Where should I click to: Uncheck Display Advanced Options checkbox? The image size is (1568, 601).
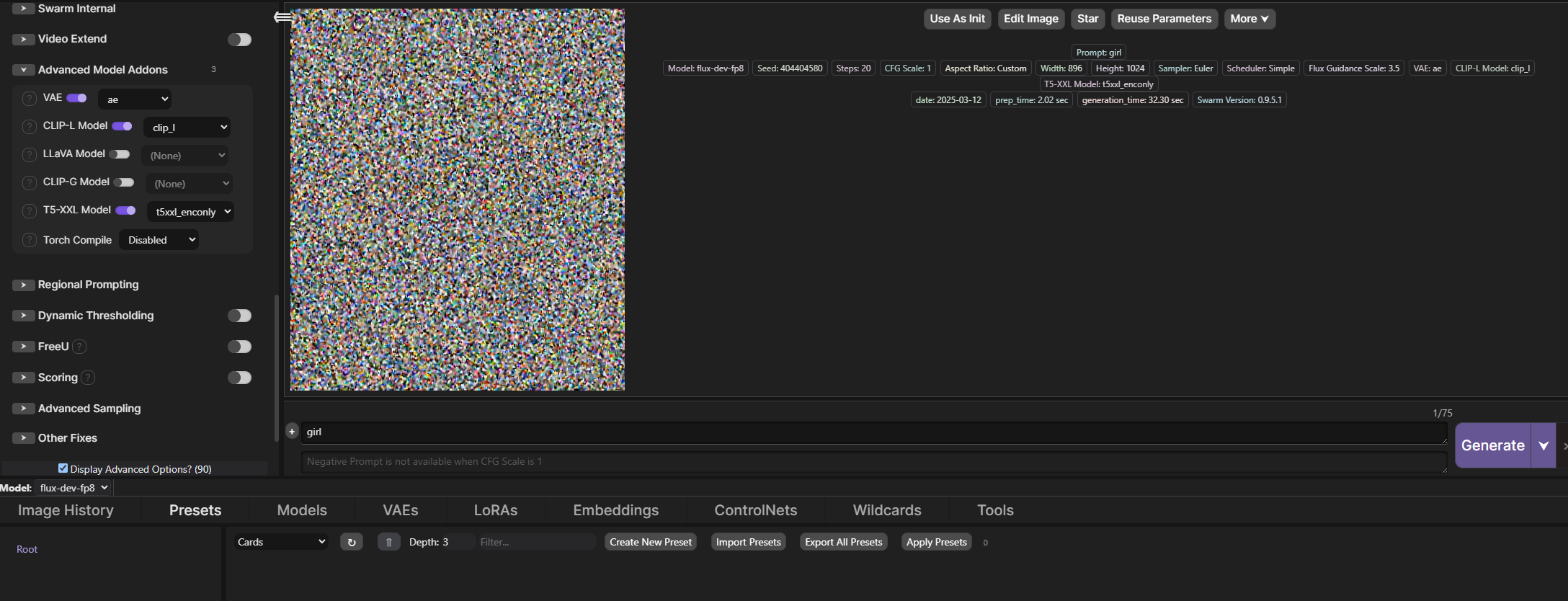point(63,468)
